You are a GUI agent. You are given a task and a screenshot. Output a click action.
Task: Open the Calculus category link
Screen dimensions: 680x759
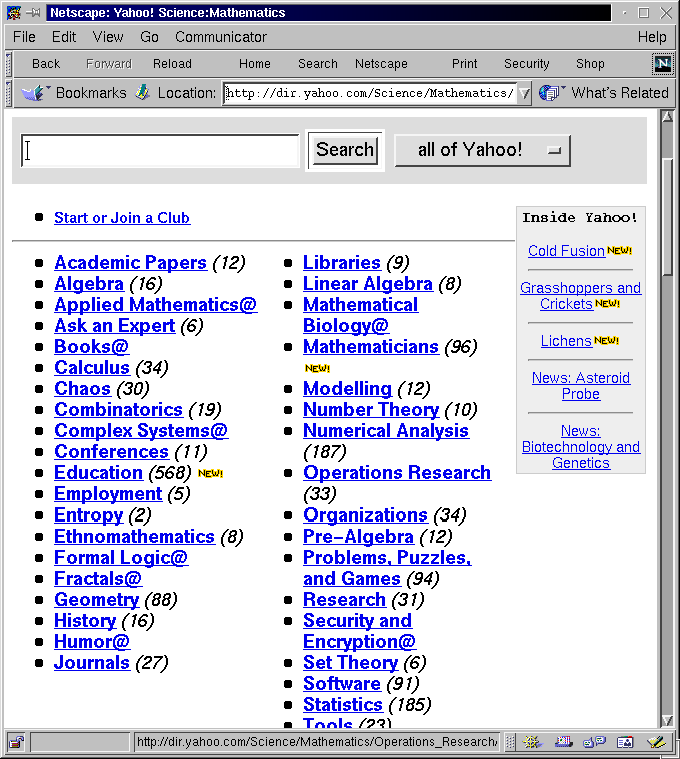92,367
